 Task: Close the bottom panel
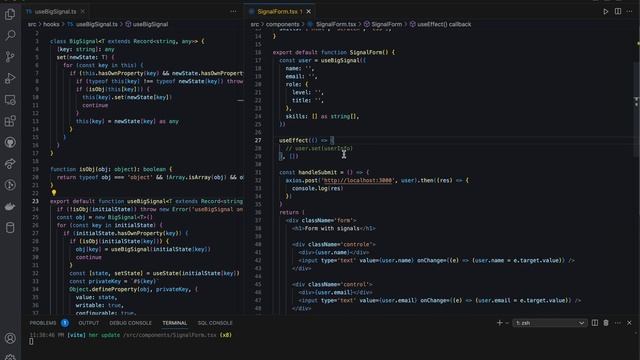629,323
